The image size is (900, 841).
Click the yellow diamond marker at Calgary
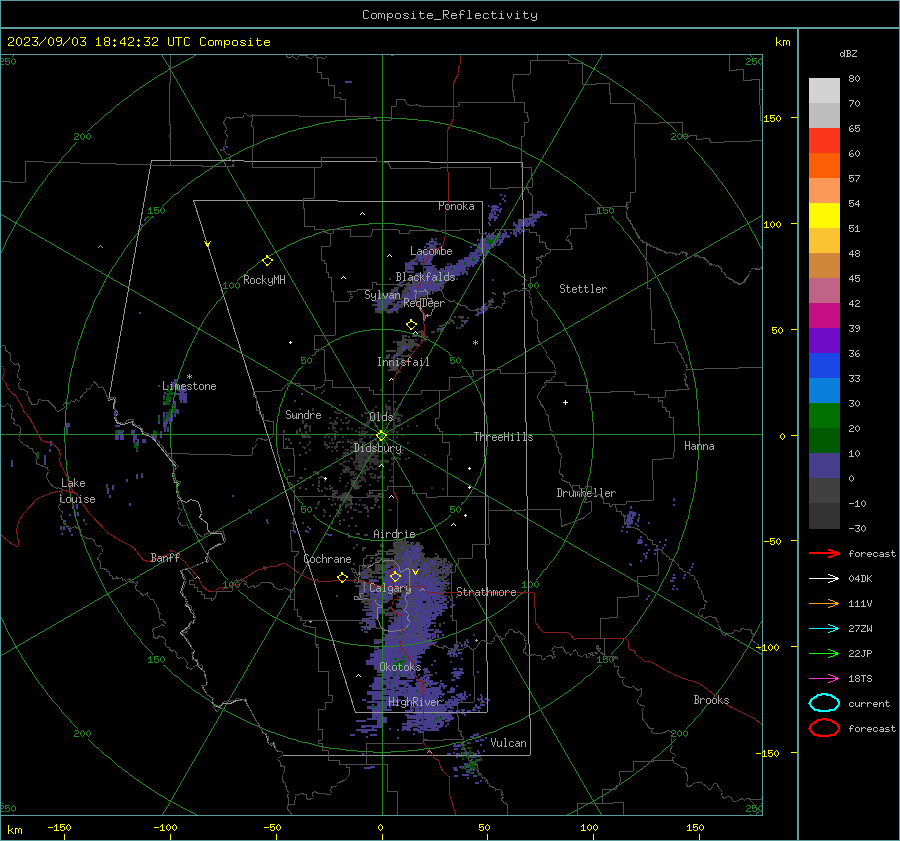pos(395,576)
